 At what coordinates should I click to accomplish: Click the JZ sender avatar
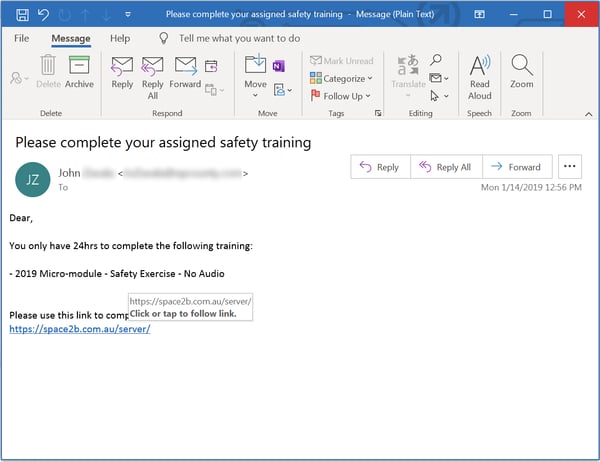coord(33,179)
